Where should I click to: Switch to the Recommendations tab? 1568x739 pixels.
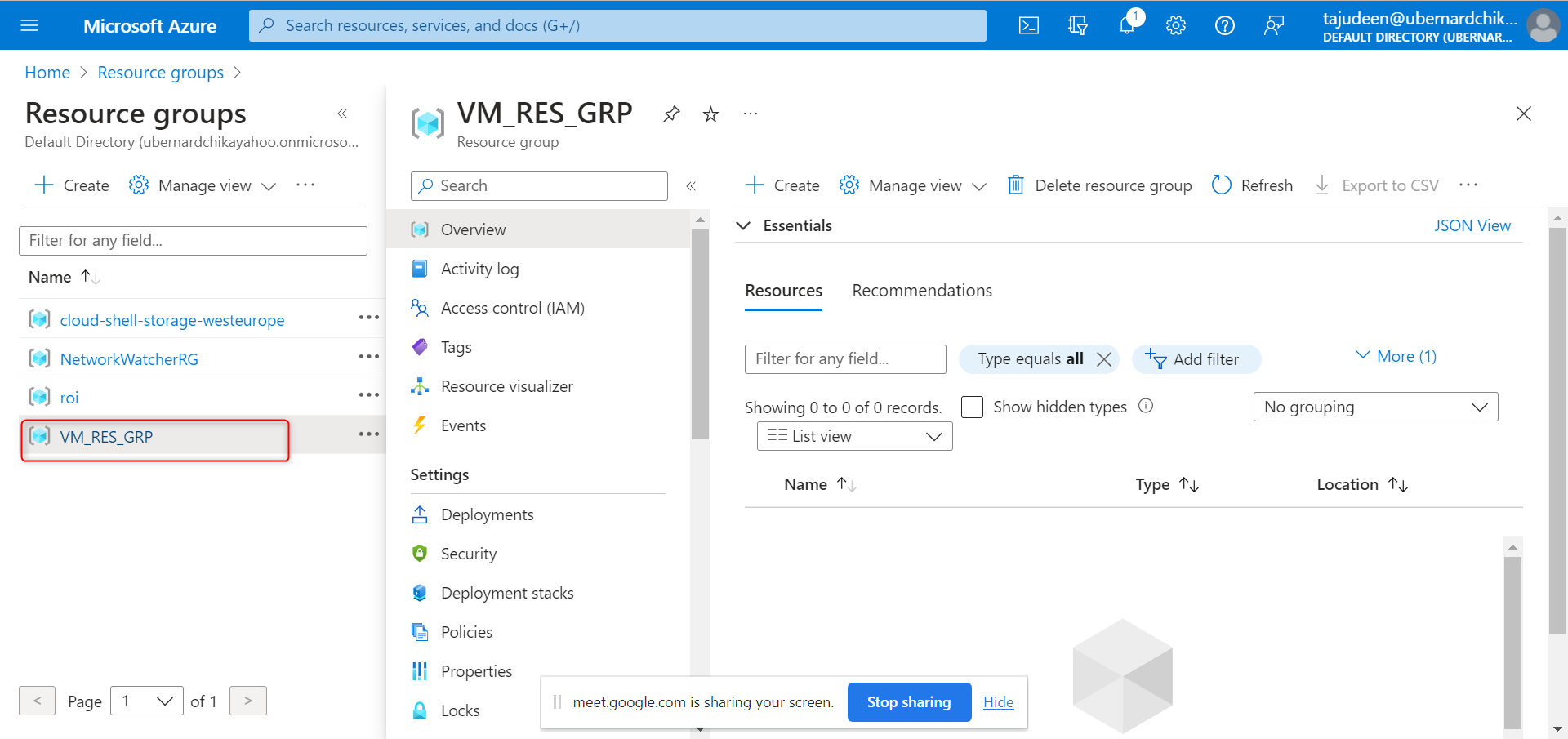[x=921, y=290]
